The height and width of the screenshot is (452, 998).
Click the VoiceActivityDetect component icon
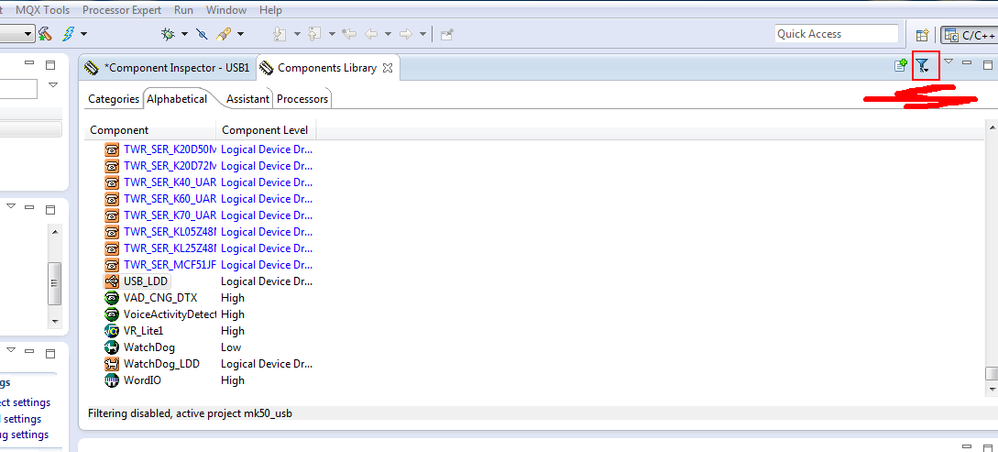(112, 314)
